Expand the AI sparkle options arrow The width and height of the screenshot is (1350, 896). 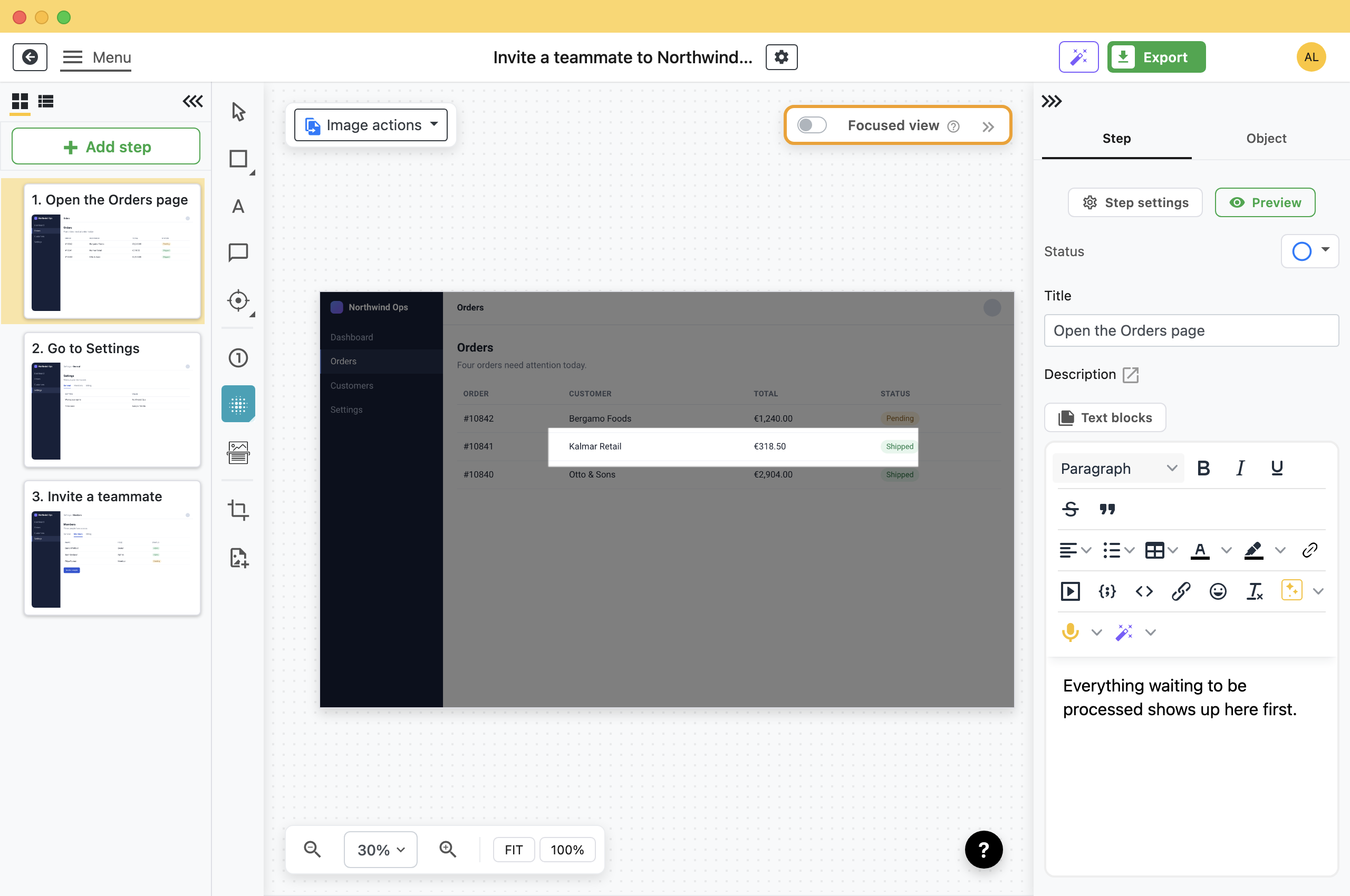(1318, 591)
